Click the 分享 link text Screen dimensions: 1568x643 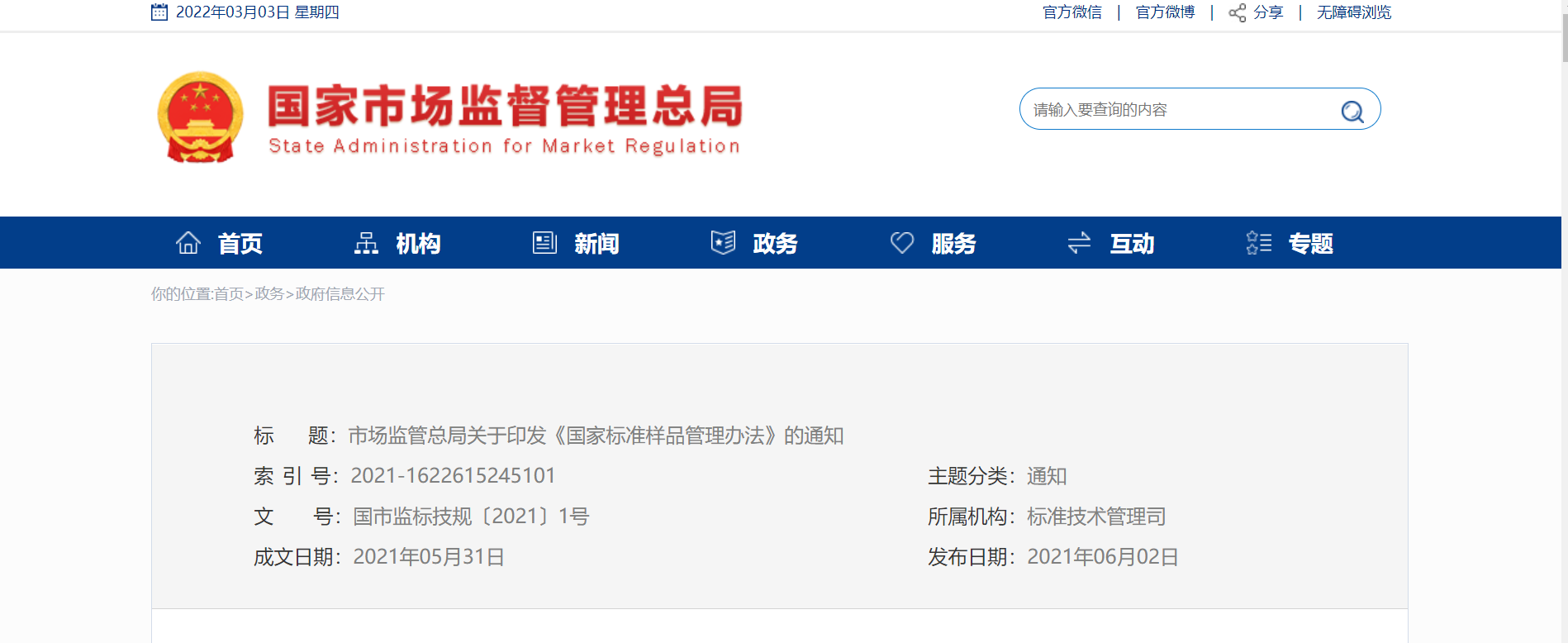pyautogui.click(x=1268, y=12)
